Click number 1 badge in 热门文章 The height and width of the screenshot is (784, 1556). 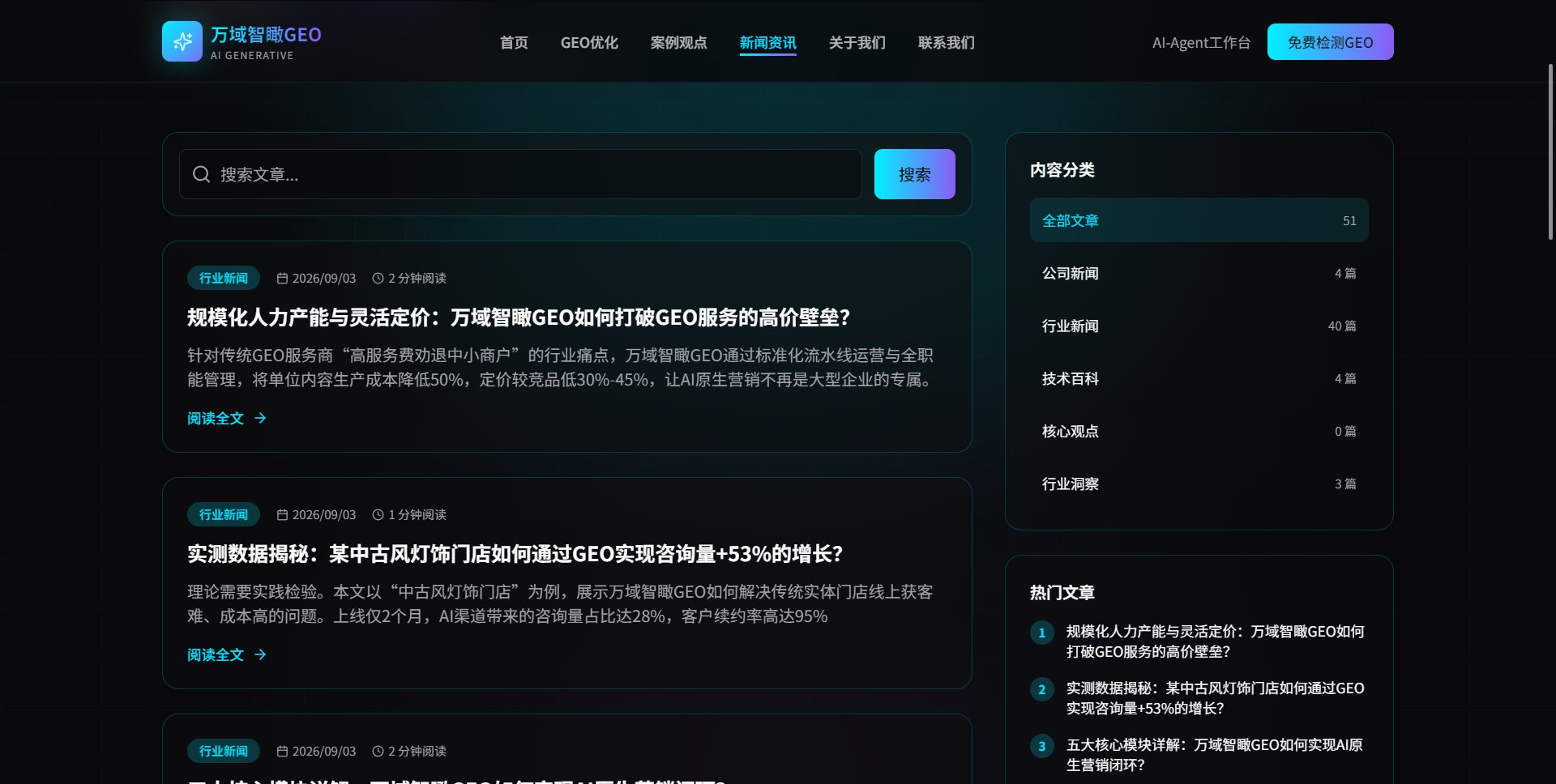coord(1042,633)
